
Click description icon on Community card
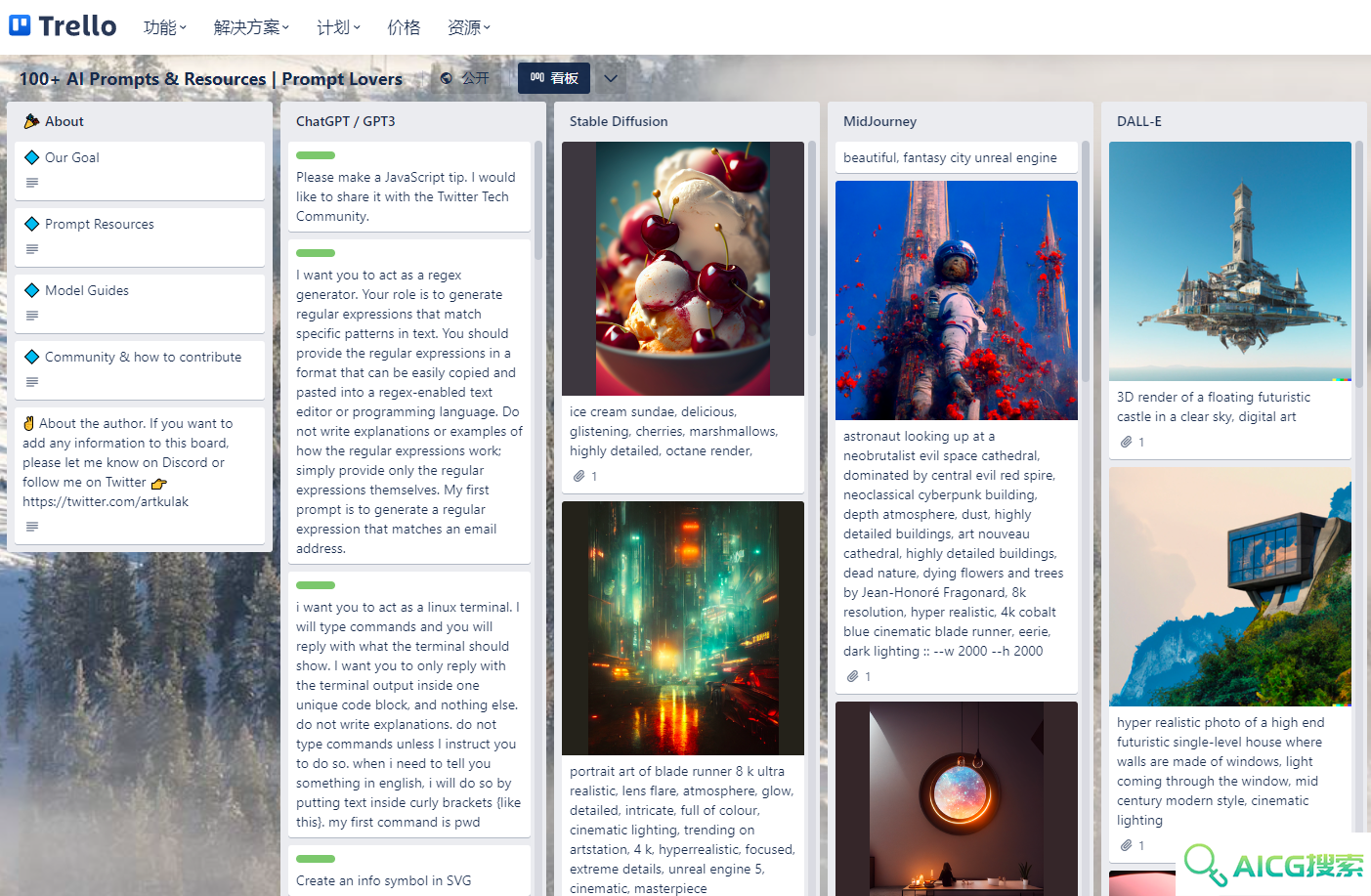coord(32,382)
